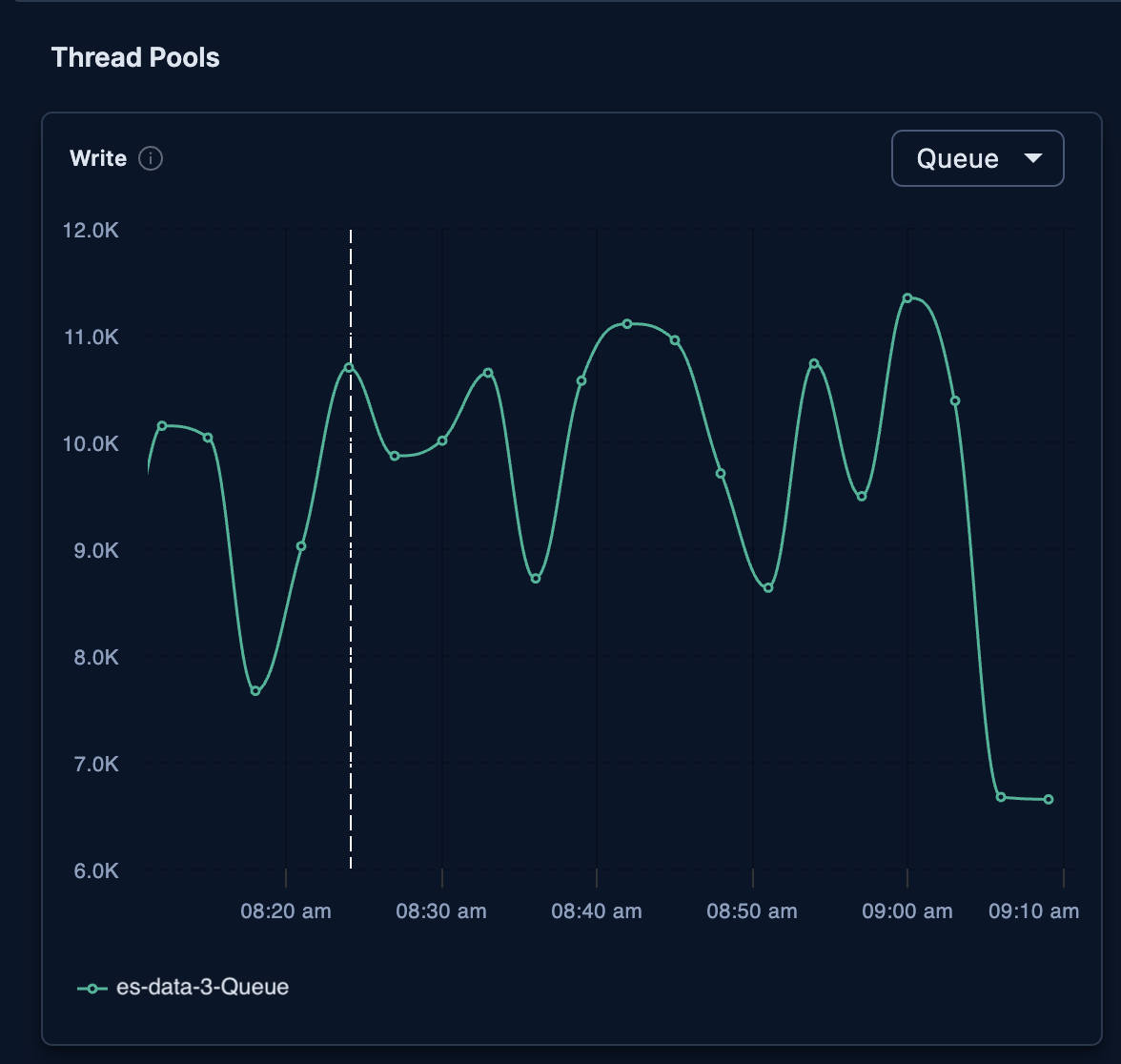Click the Write chart title
This screenshot has width=1121, height=1064.
[x=98, y=158]
